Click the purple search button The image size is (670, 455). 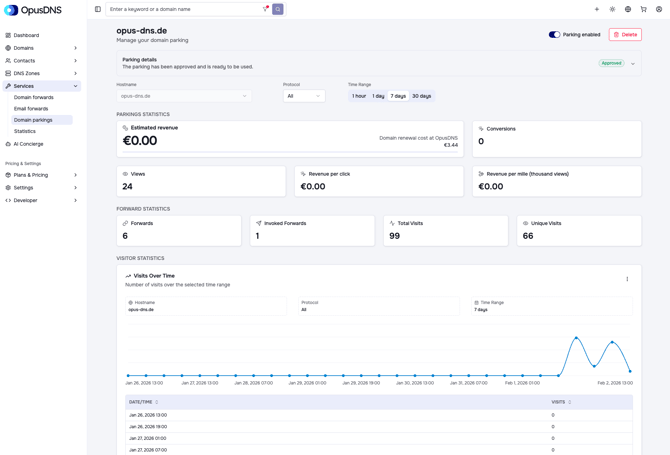click(278, 9)
